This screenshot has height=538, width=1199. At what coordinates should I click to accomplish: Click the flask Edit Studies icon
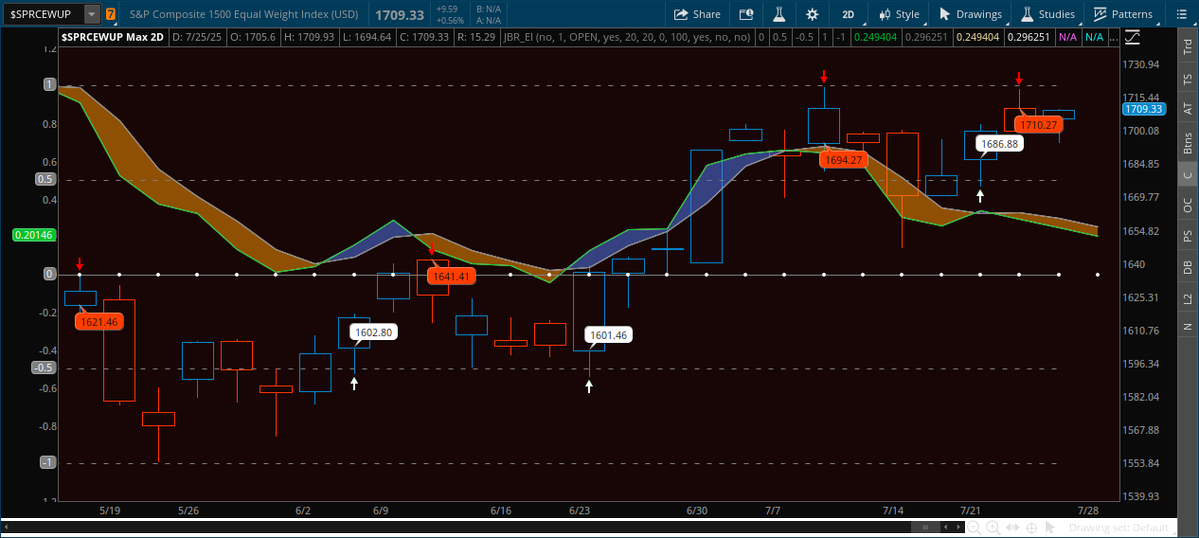tap(779, 14)
